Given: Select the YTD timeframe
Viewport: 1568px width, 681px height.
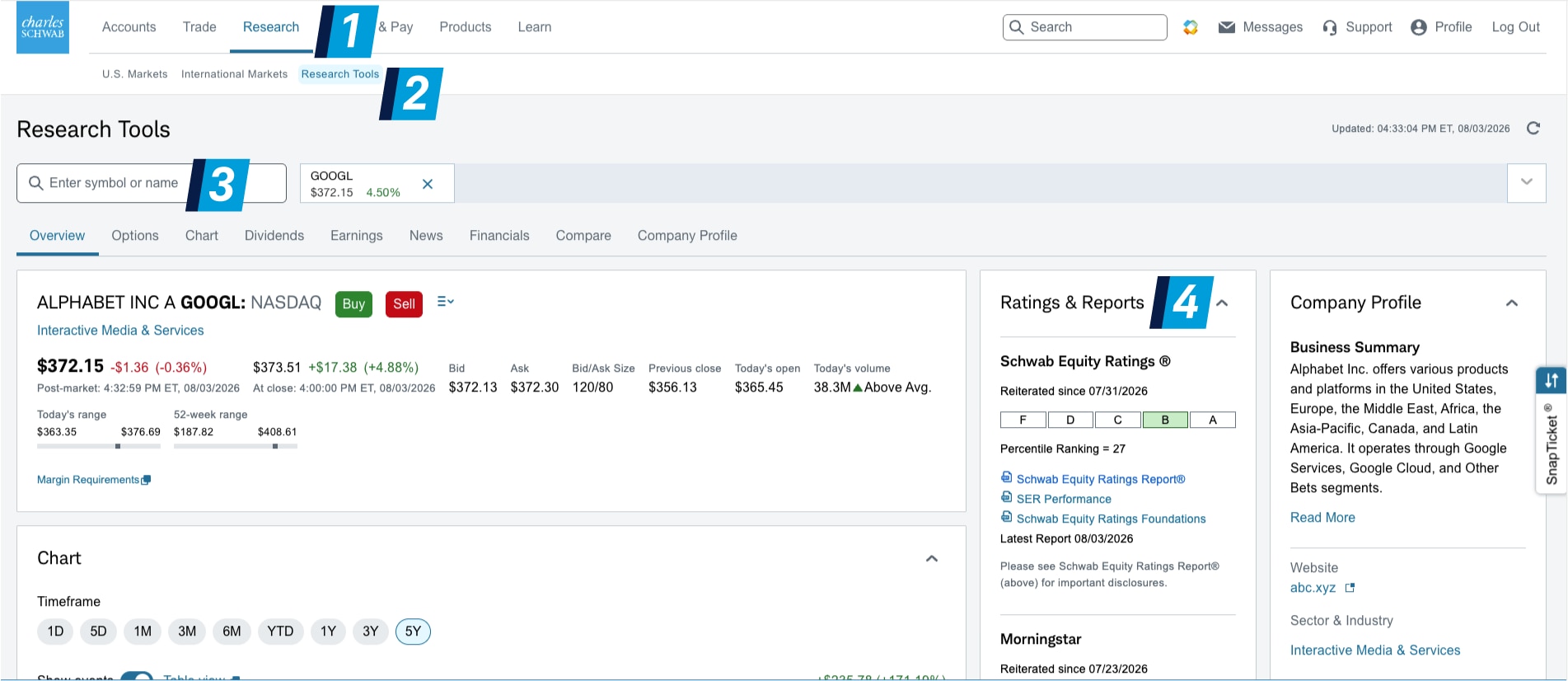Looking at the screenshot, I should pos(280,632).
